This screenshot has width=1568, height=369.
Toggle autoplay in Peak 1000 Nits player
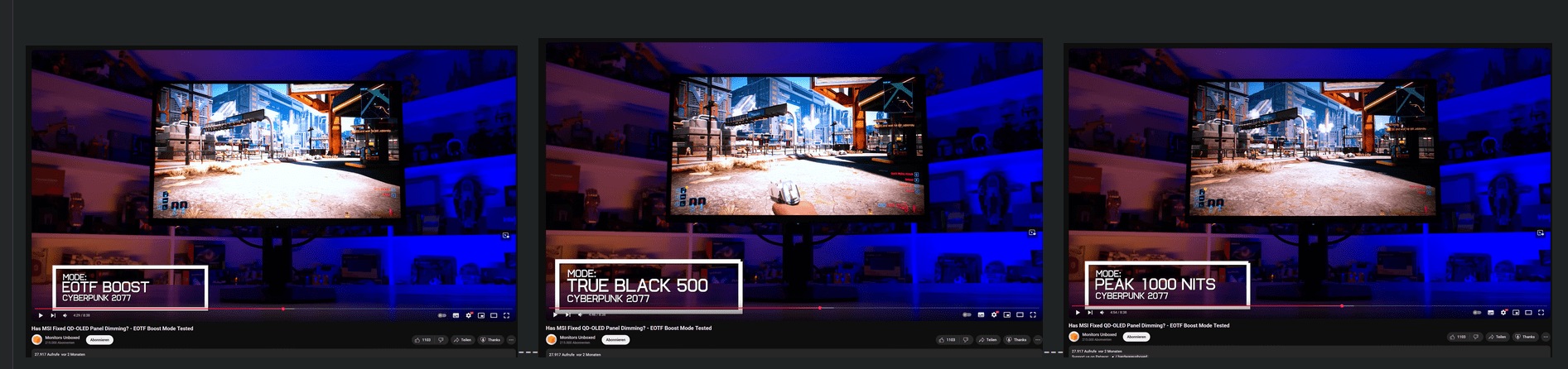click(1477, 313)
